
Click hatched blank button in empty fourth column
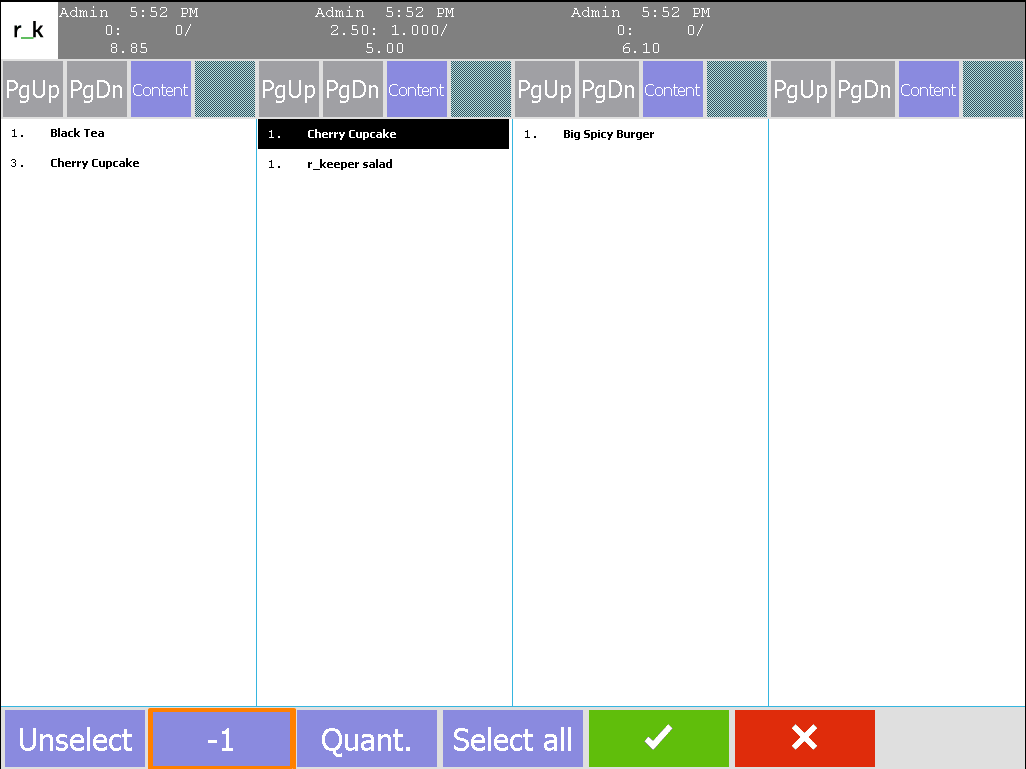click(x=993, y=89)
